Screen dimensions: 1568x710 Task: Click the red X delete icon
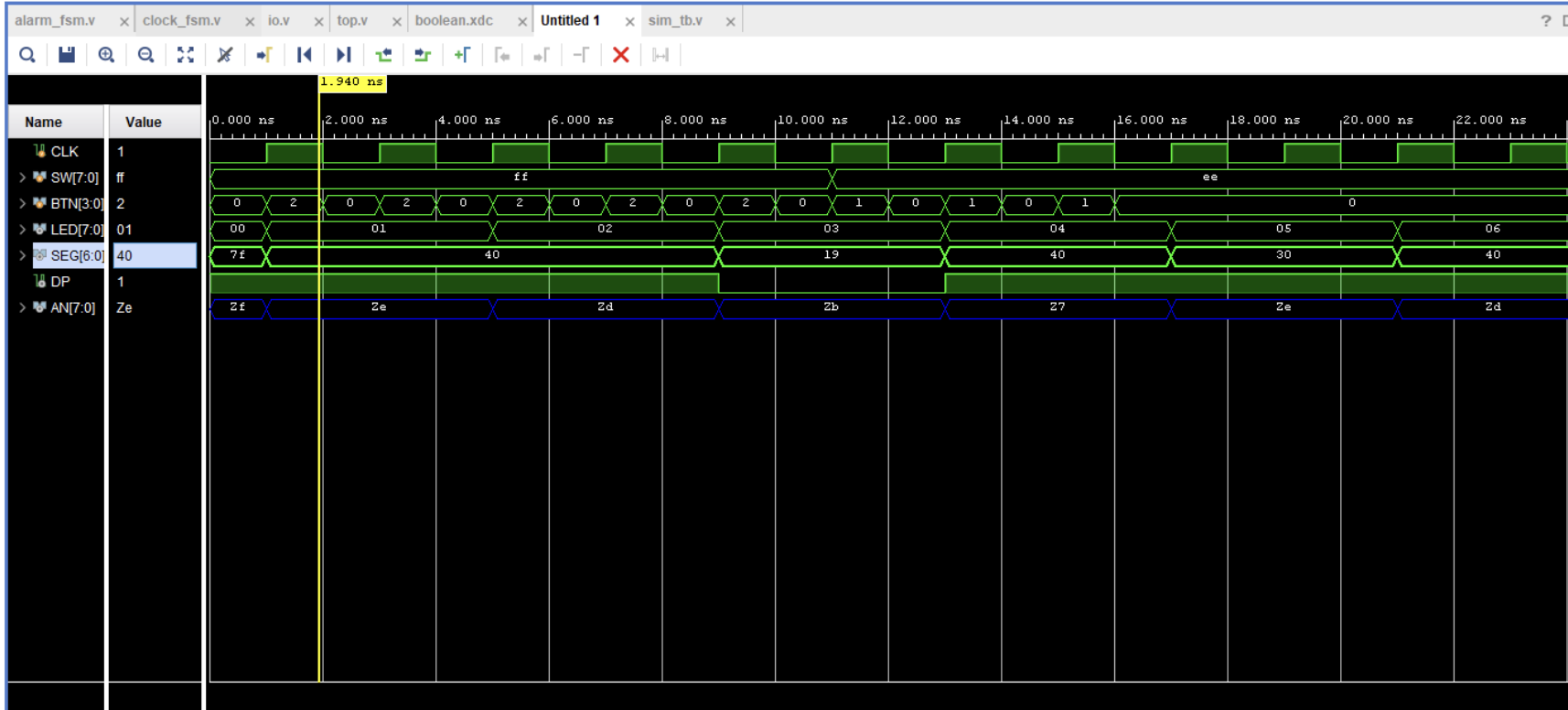pos(620,55)
